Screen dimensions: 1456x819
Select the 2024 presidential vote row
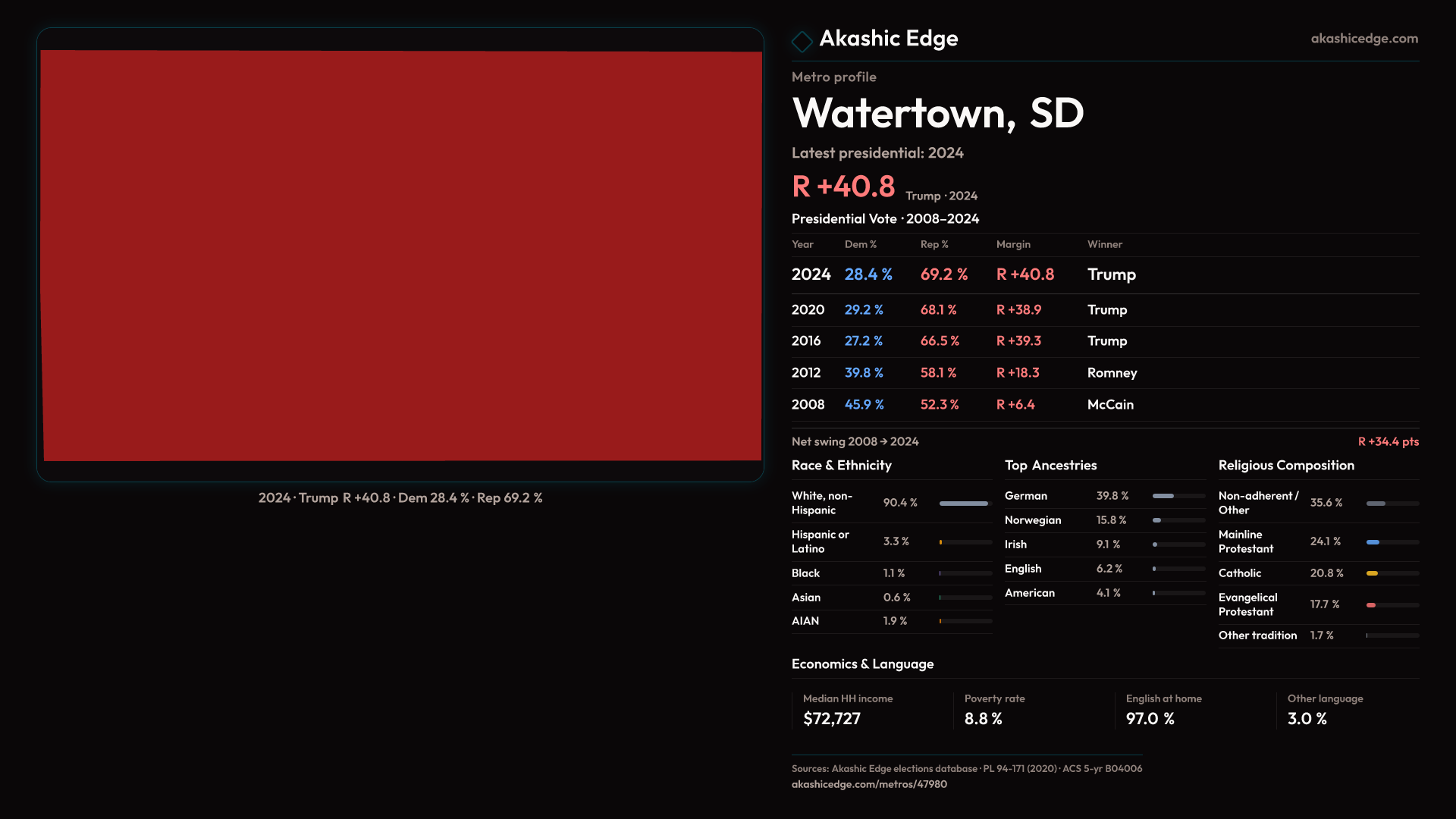(x=963, y=275)
